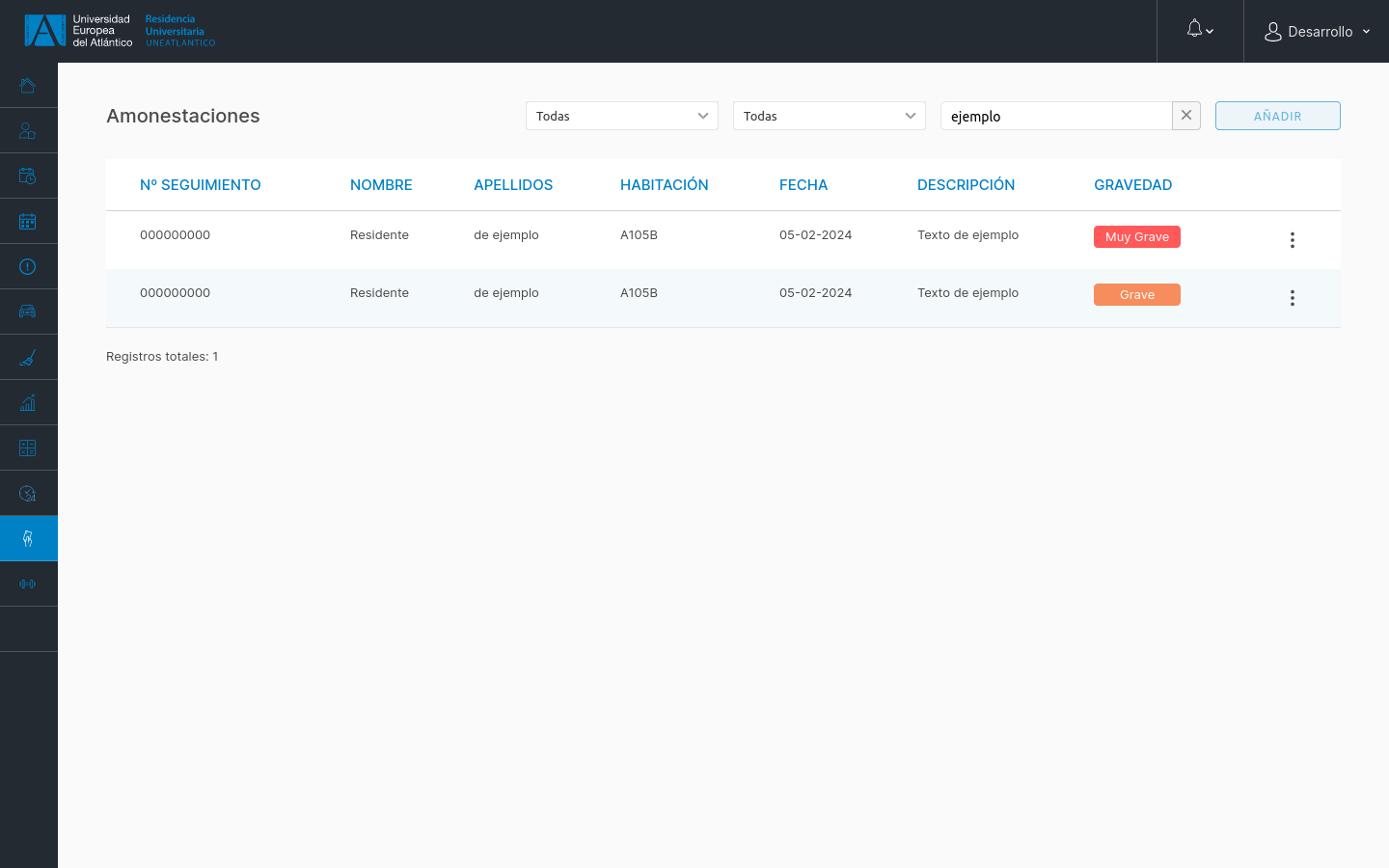Click the Residencia Universitaria logo text
Image resolution: width=1389 pixels, height=868 pixels.
tap(180, 31)
